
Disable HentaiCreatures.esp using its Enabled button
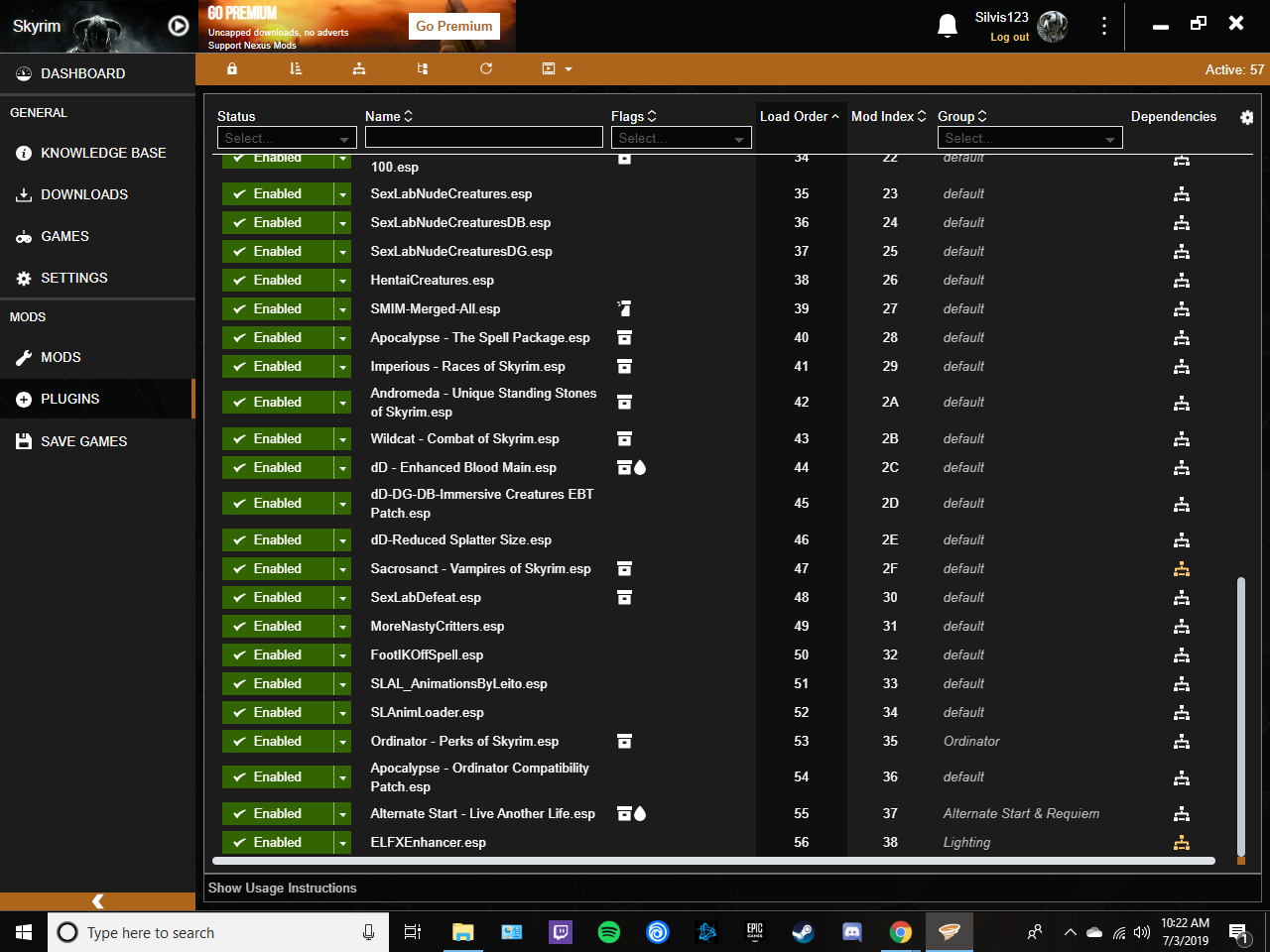pos(278,280)
